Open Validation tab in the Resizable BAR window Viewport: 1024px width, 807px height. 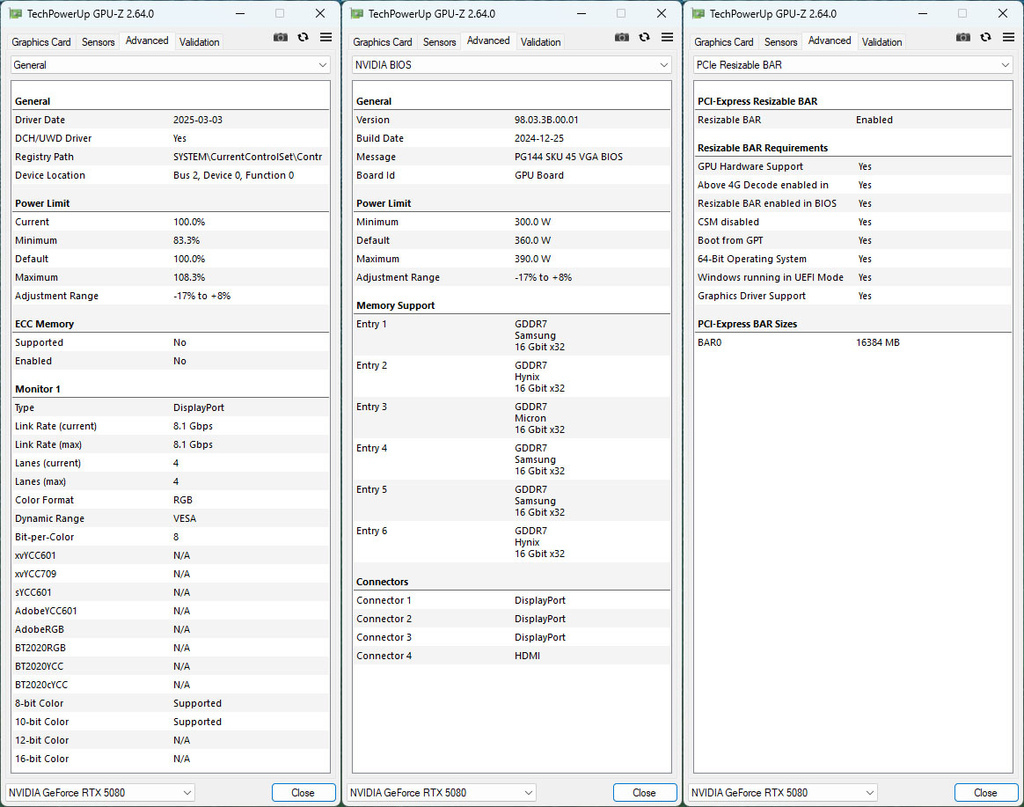882,42
